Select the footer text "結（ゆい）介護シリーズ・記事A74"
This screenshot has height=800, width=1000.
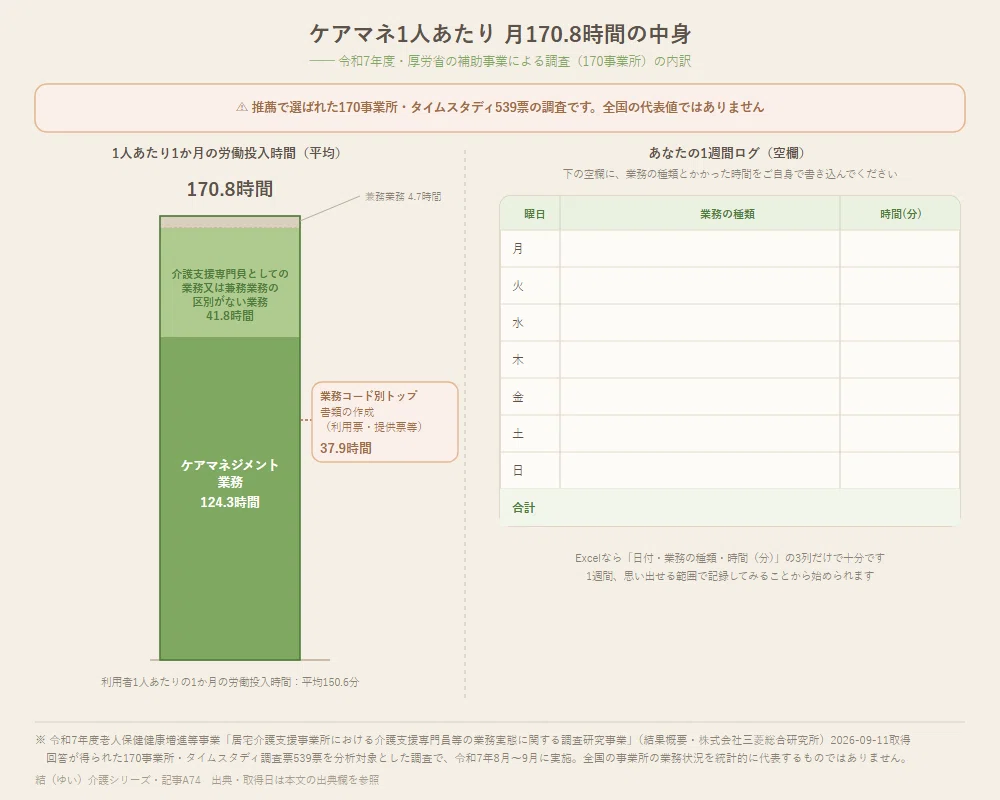coord(118,780)
